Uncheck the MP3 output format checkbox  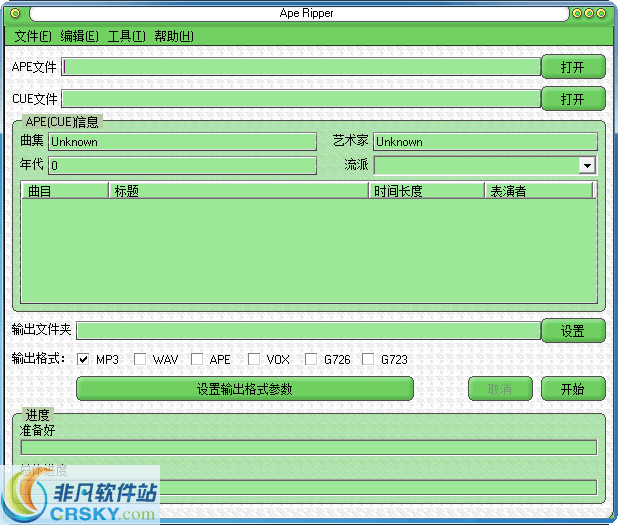[83, 359]
